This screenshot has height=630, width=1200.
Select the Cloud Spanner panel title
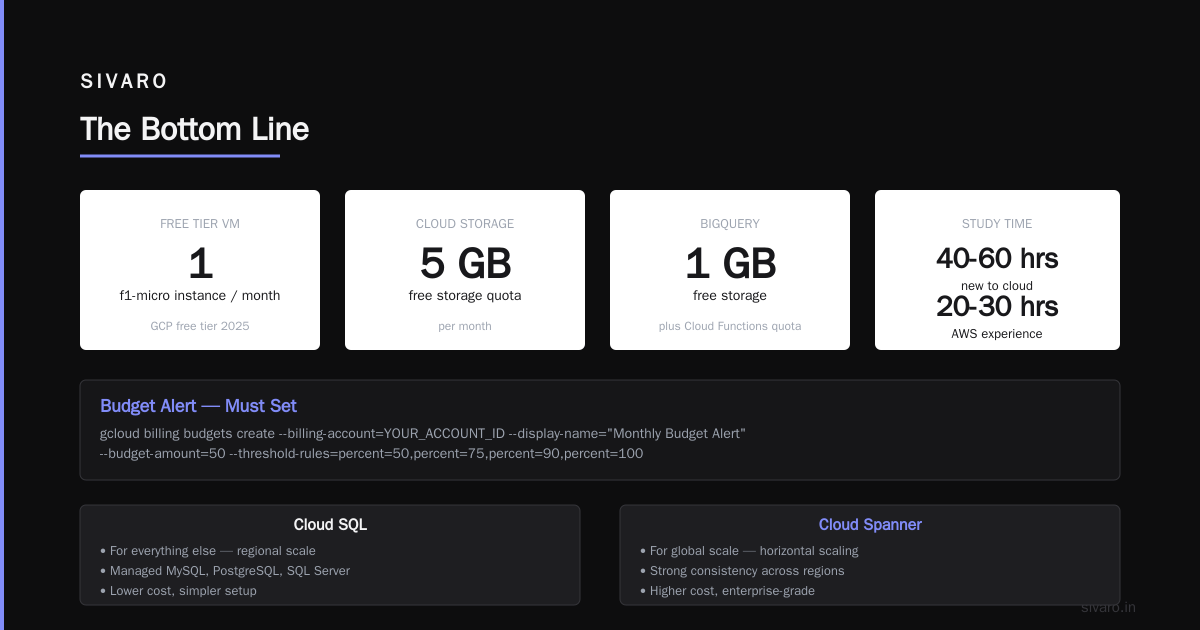click(870, 525)
